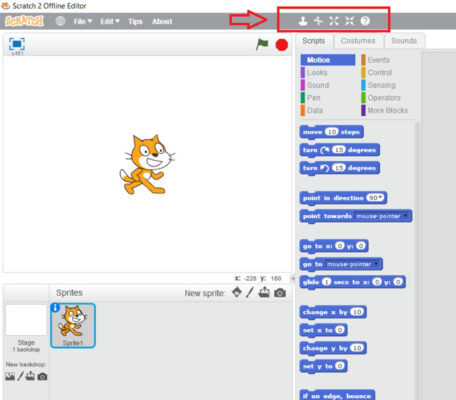
Task: Select the Control block category
Action: (x=380, y=73)
